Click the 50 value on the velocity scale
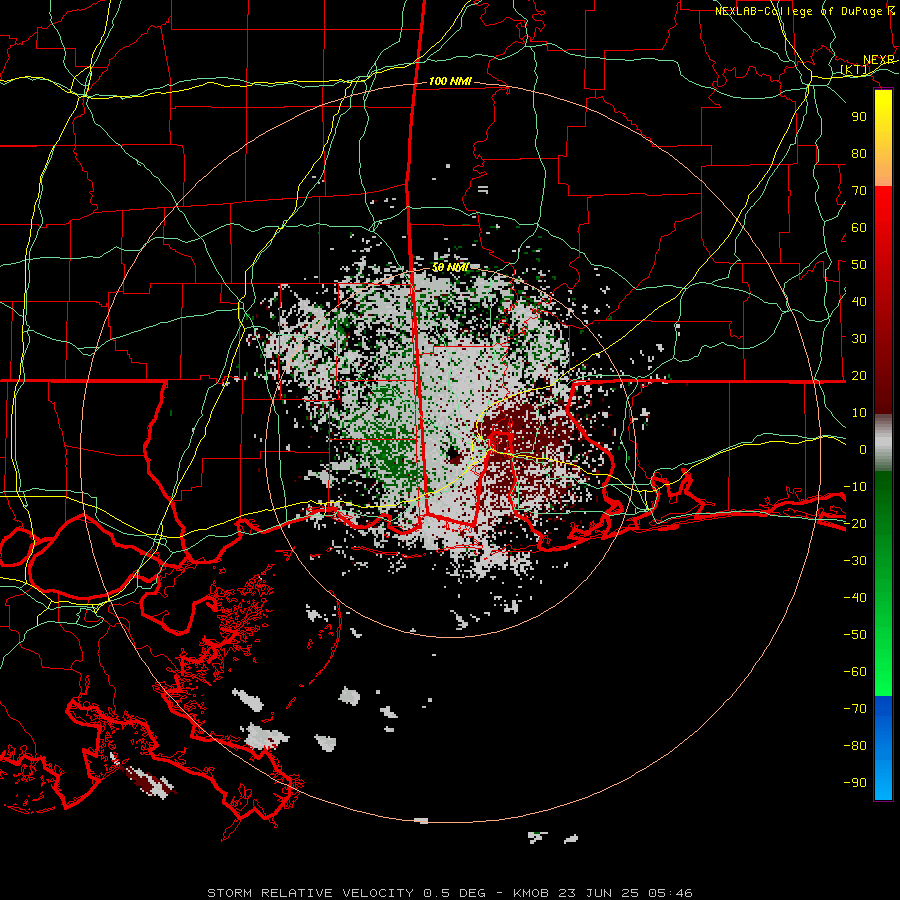Image resolution: width=900 pixels, height=900 pixels. [x=859, y=265]
